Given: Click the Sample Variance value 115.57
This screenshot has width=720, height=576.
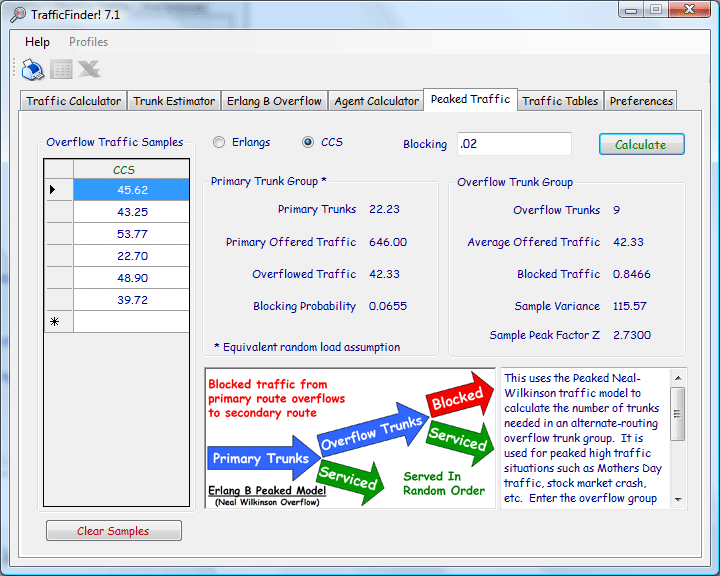Looking at the screenshot, I should point(630,306).
